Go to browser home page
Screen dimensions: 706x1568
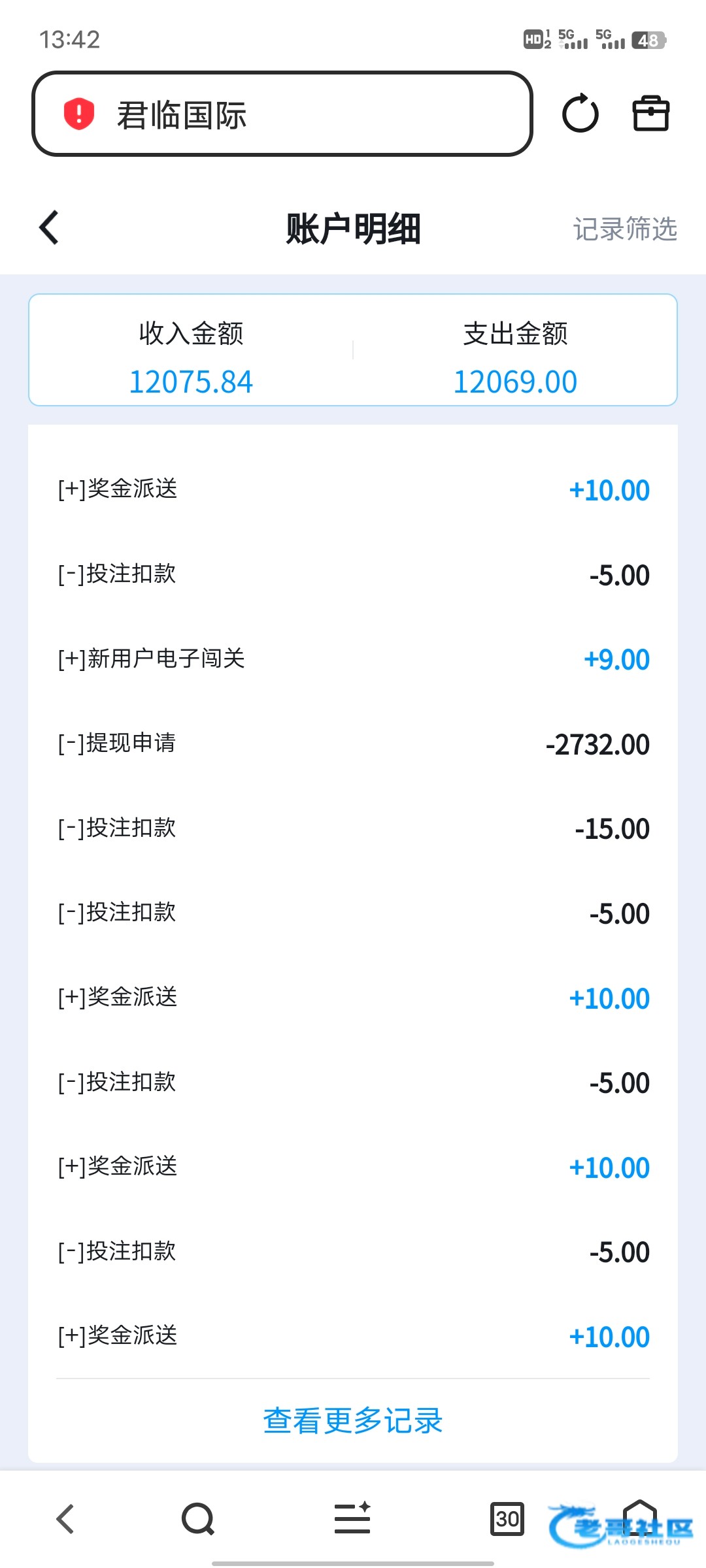pos(639,1518)
